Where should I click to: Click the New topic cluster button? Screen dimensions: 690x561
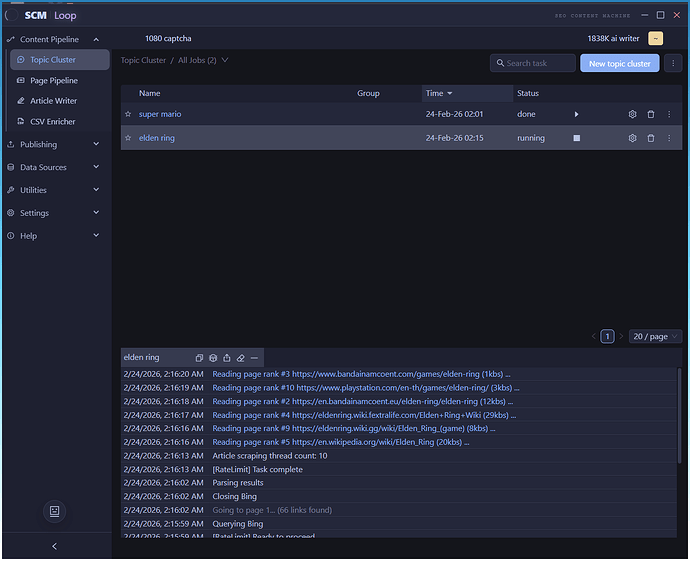[x=619, y=63]
